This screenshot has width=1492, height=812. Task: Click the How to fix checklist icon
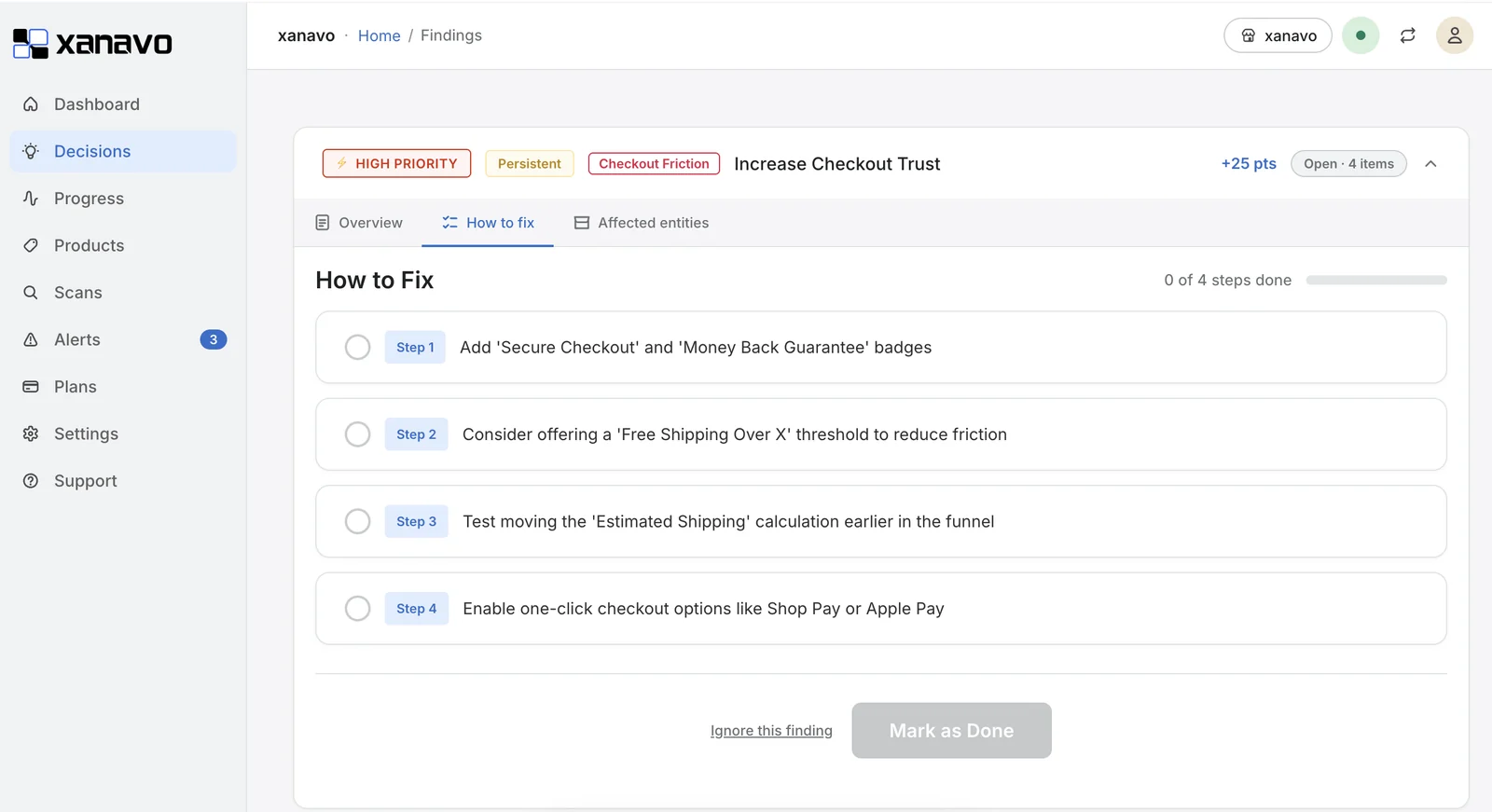point(449,223)
